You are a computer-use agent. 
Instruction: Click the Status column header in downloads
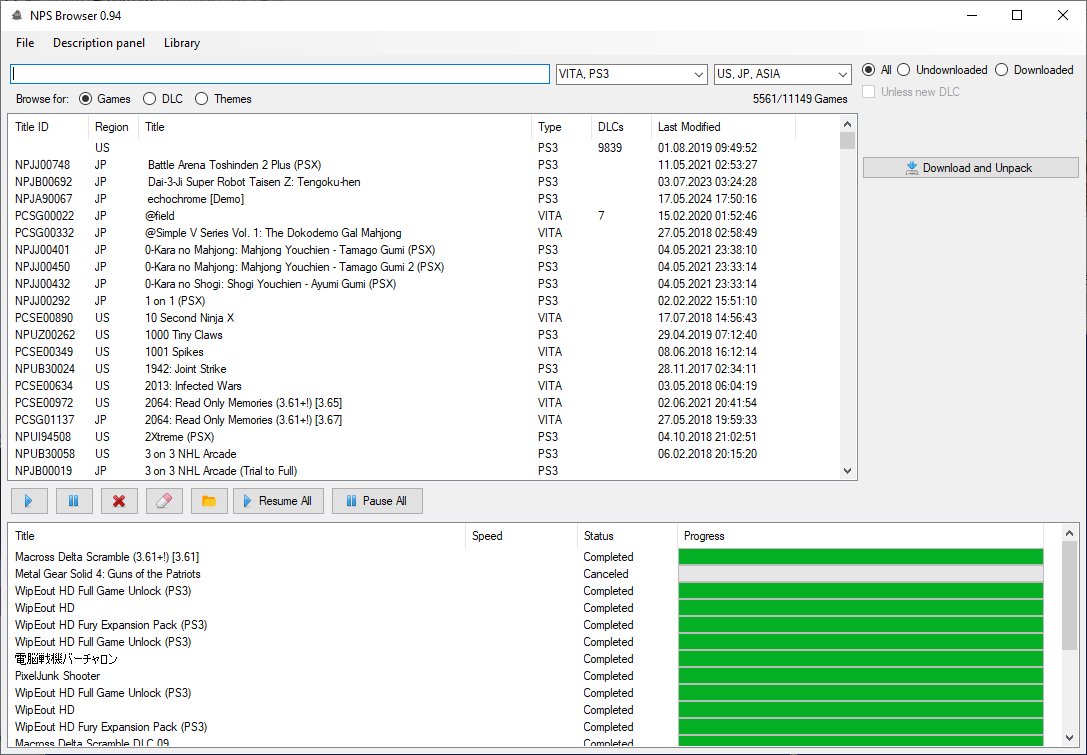click(x=627, y=536)
